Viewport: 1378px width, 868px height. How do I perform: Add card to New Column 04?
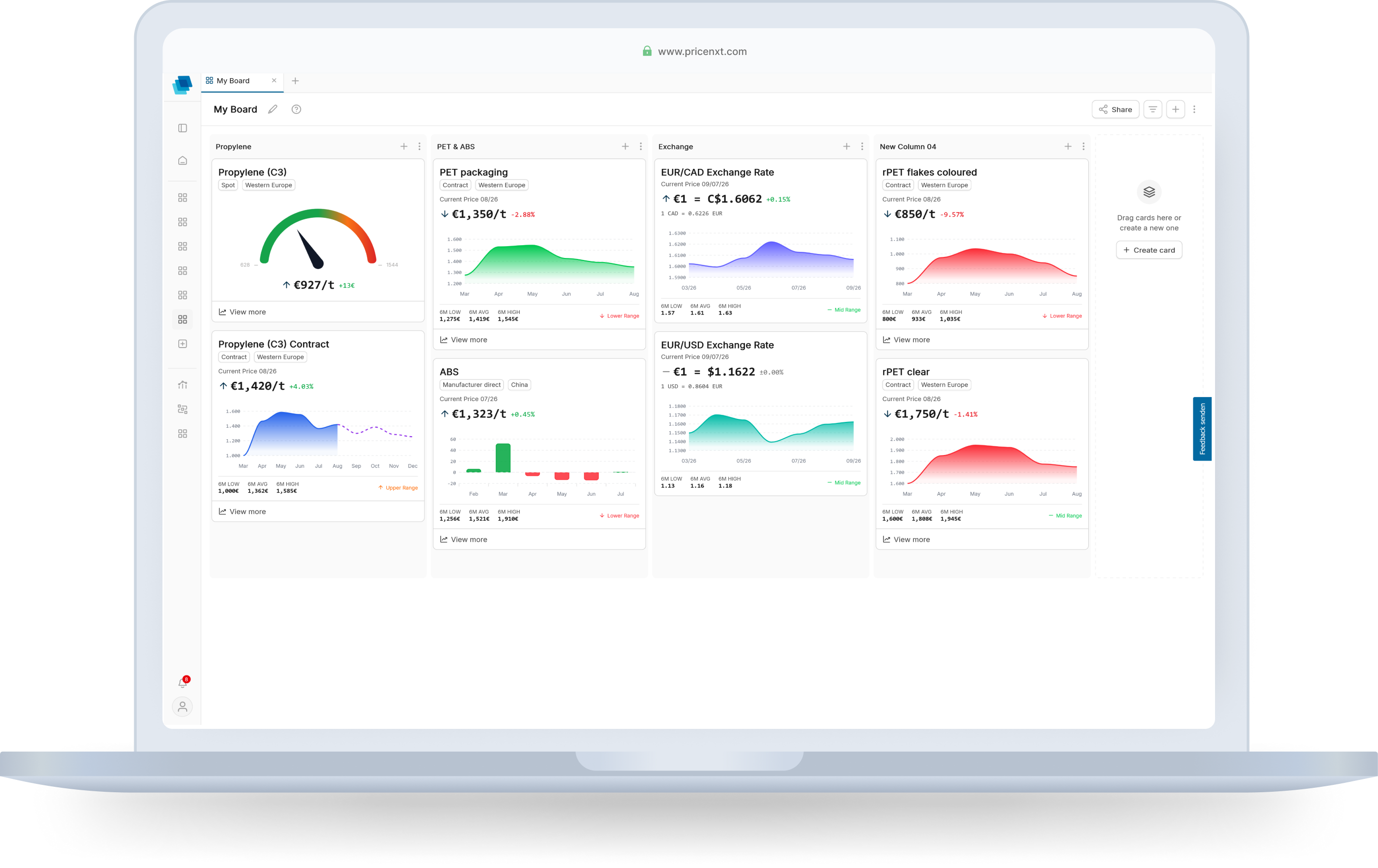1068,147
